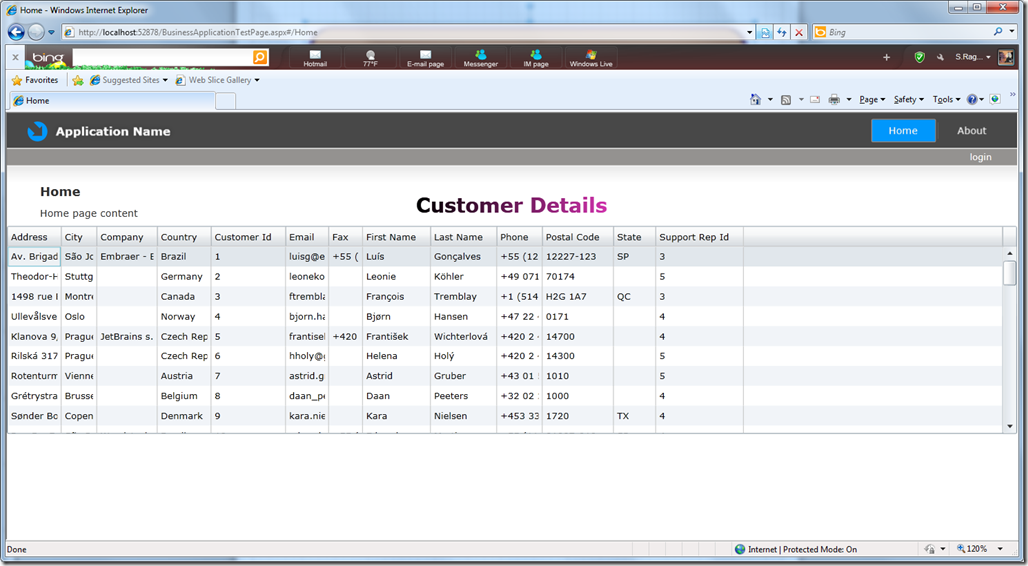
Task: Click the Home navigation button in app
Action: point(903,131)
